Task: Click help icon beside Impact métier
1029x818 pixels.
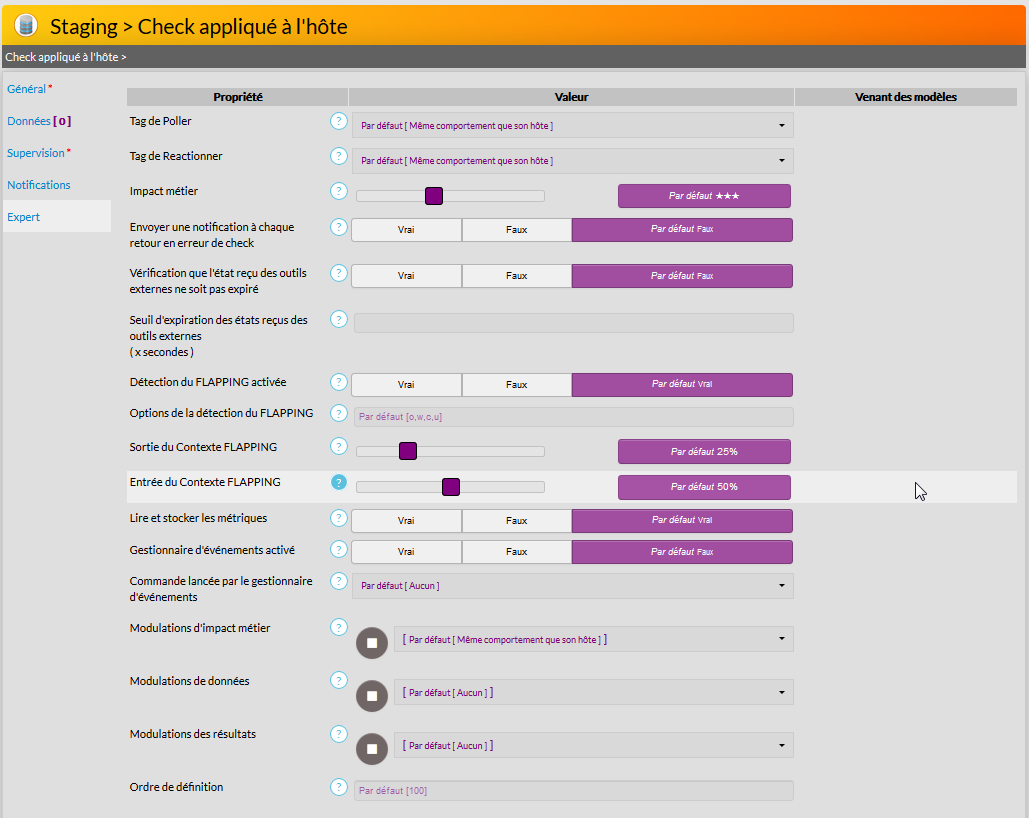Action: 338,191
